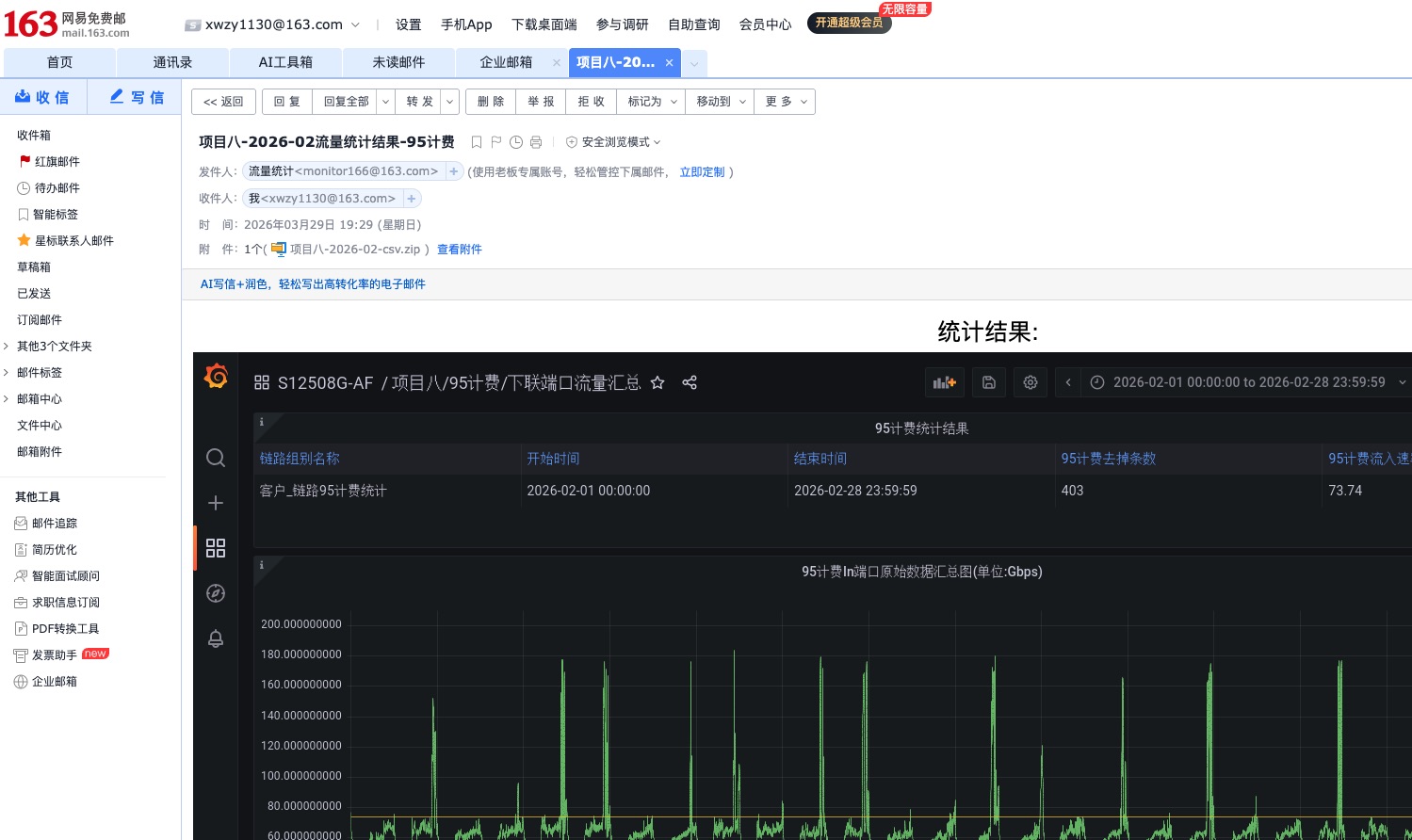Flag this email as important
The height and width of the screenshot is (840, 1412).
(x=495, y=141)
